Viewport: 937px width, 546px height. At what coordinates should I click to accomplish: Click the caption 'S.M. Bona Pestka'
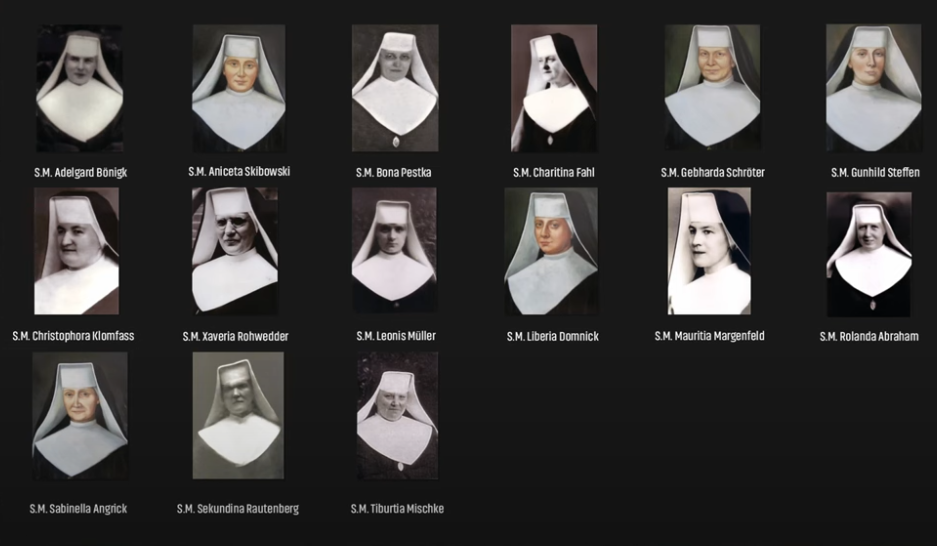[x=394, y=173]
